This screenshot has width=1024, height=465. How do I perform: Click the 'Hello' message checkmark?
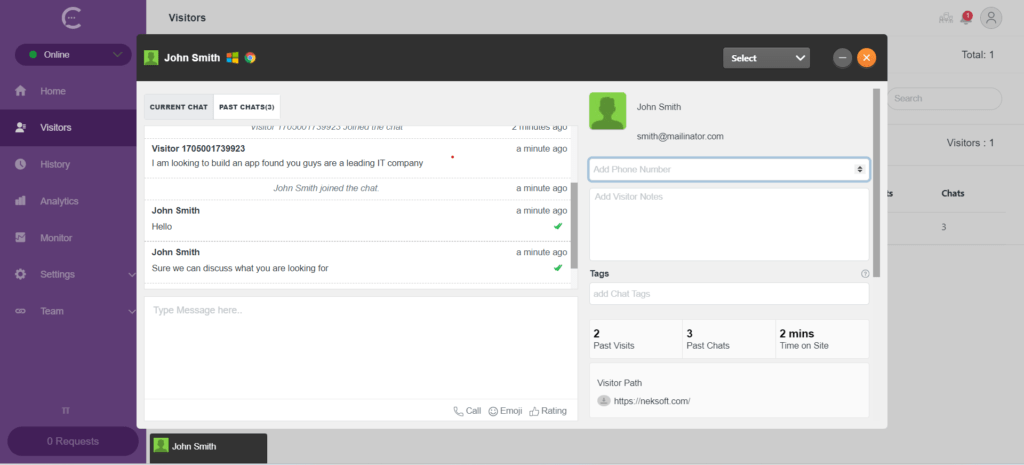(x=558, y=226)
